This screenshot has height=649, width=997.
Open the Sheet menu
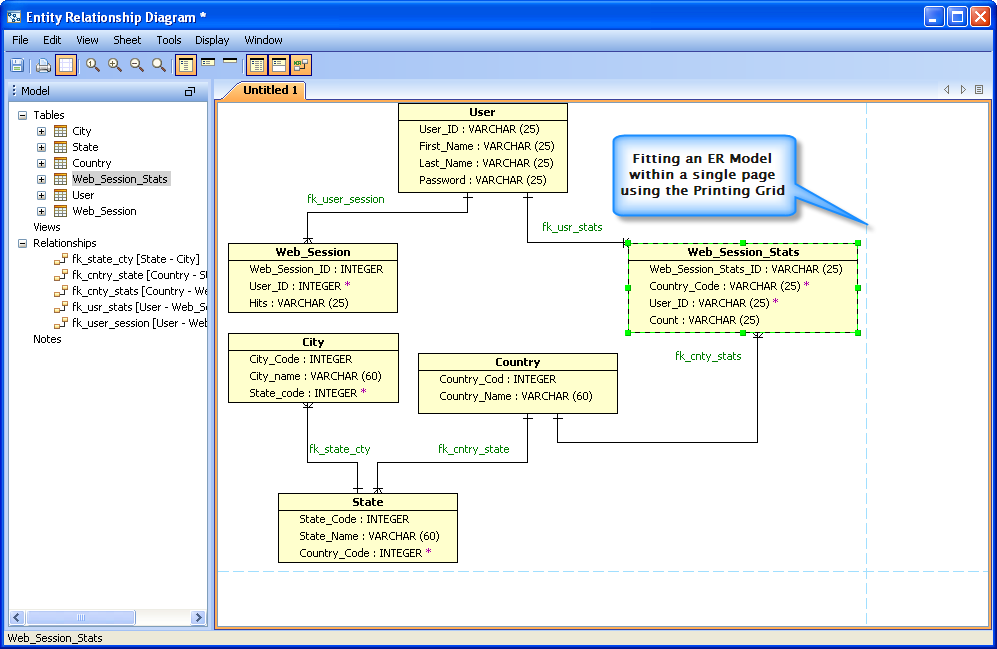(127, 40)
